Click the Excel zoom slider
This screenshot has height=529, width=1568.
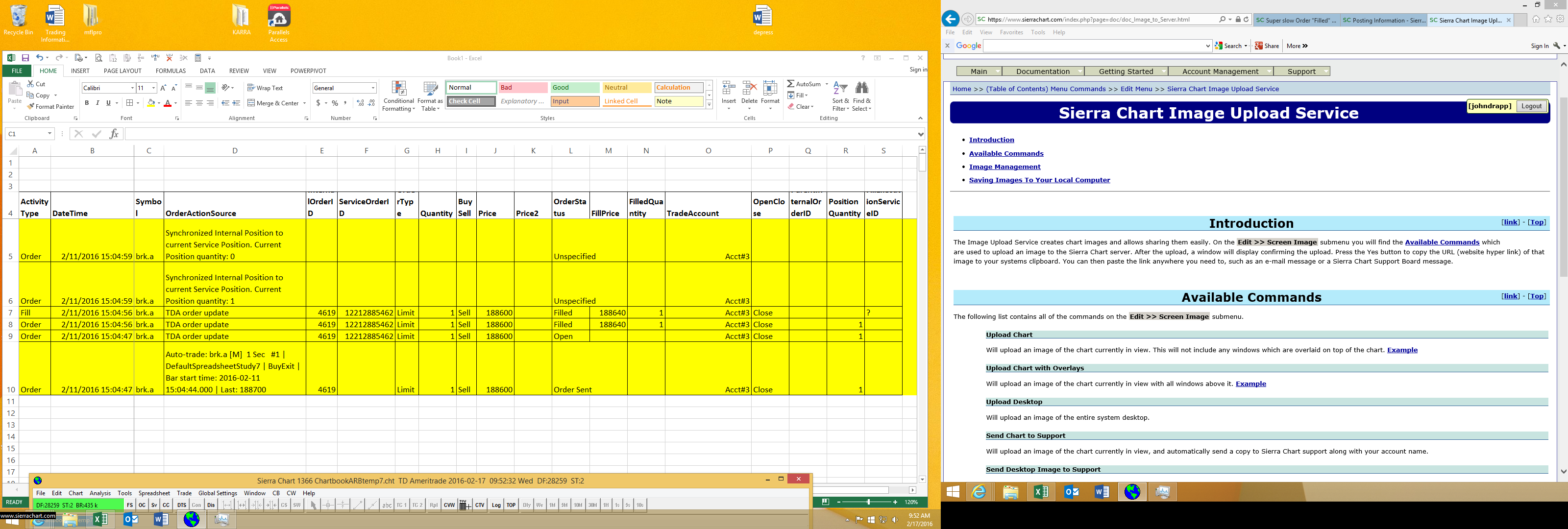tap(868, 502)
